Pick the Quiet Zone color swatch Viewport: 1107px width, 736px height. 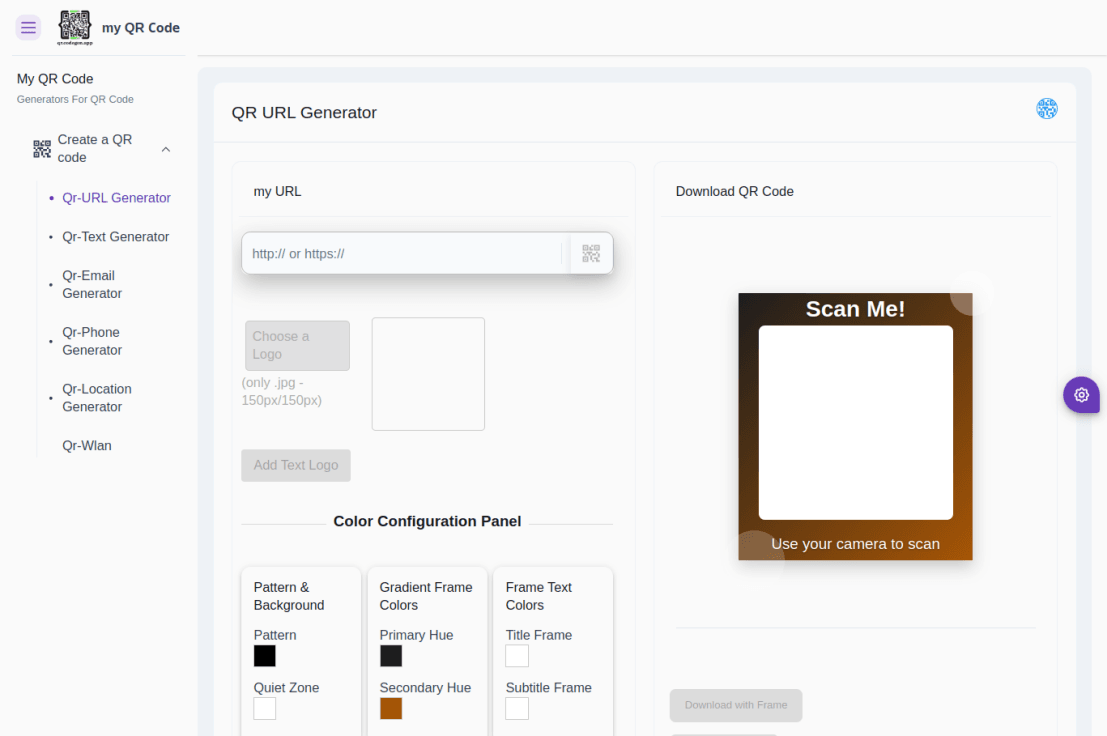[265, 708]
